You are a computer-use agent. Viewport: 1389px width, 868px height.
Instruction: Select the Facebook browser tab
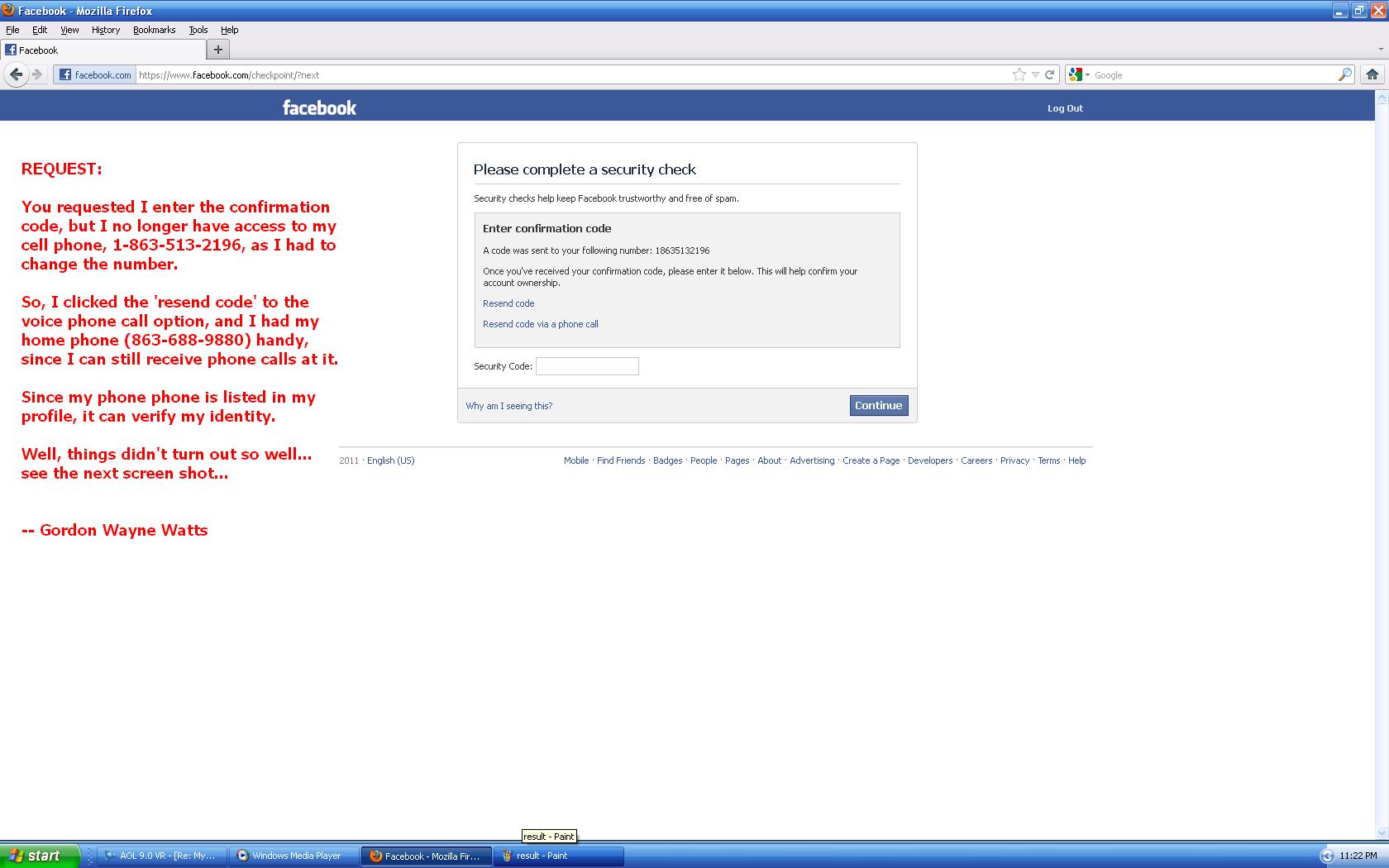(x=103, y=50)
